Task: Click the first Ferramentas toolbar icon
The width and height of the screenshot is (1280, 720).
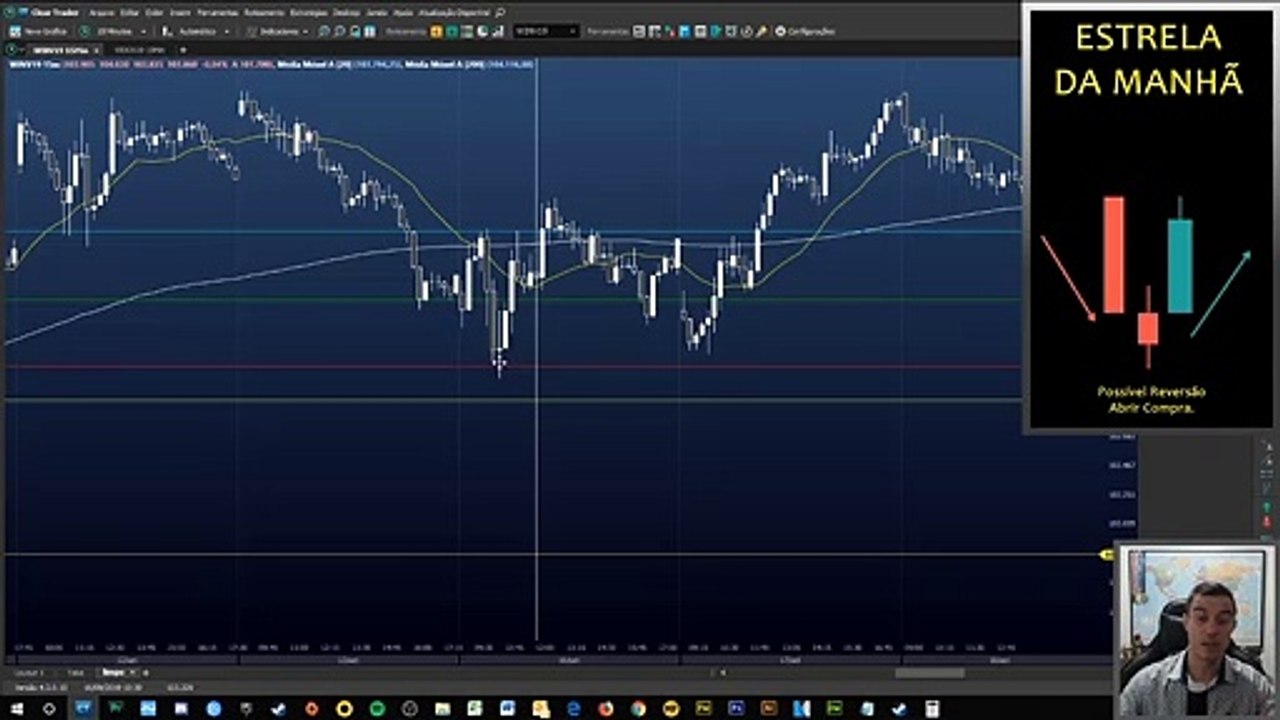Action: pyautogui.click(x=638, y=31)
